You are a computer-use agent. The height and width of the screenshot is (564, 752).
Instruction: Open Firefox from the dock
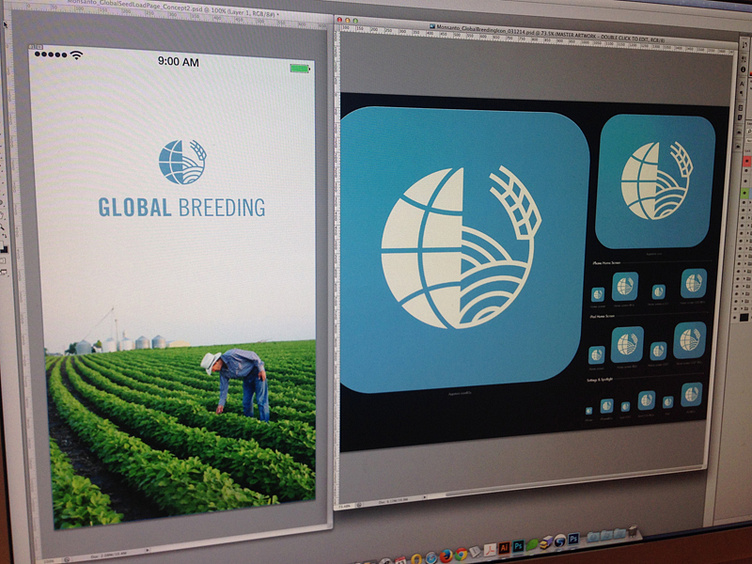click(446, 555)
